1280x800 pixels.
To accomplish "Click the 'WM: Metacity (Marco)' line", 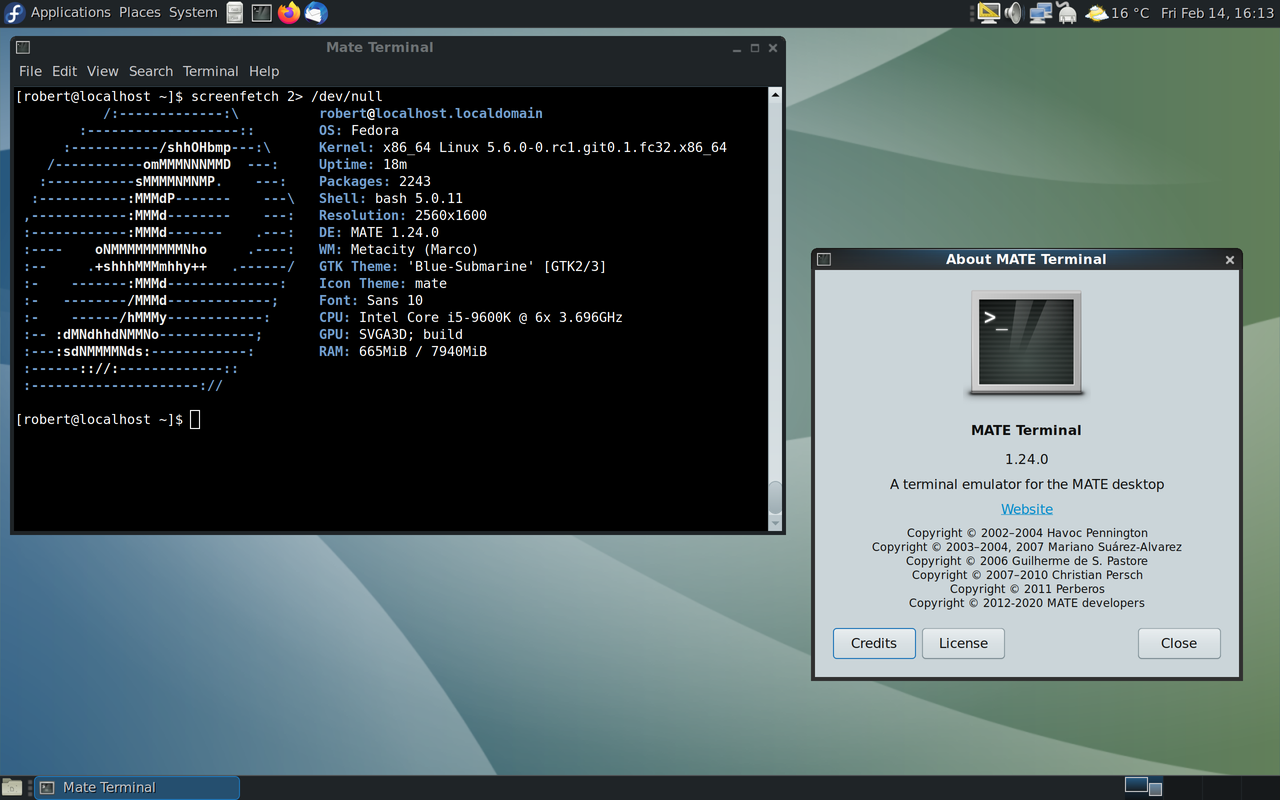I will [x=399, y=250].
